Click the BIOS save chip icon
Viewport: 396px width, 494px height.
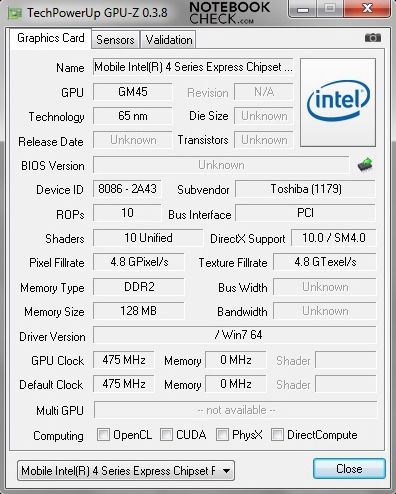(x=365, y=165)
